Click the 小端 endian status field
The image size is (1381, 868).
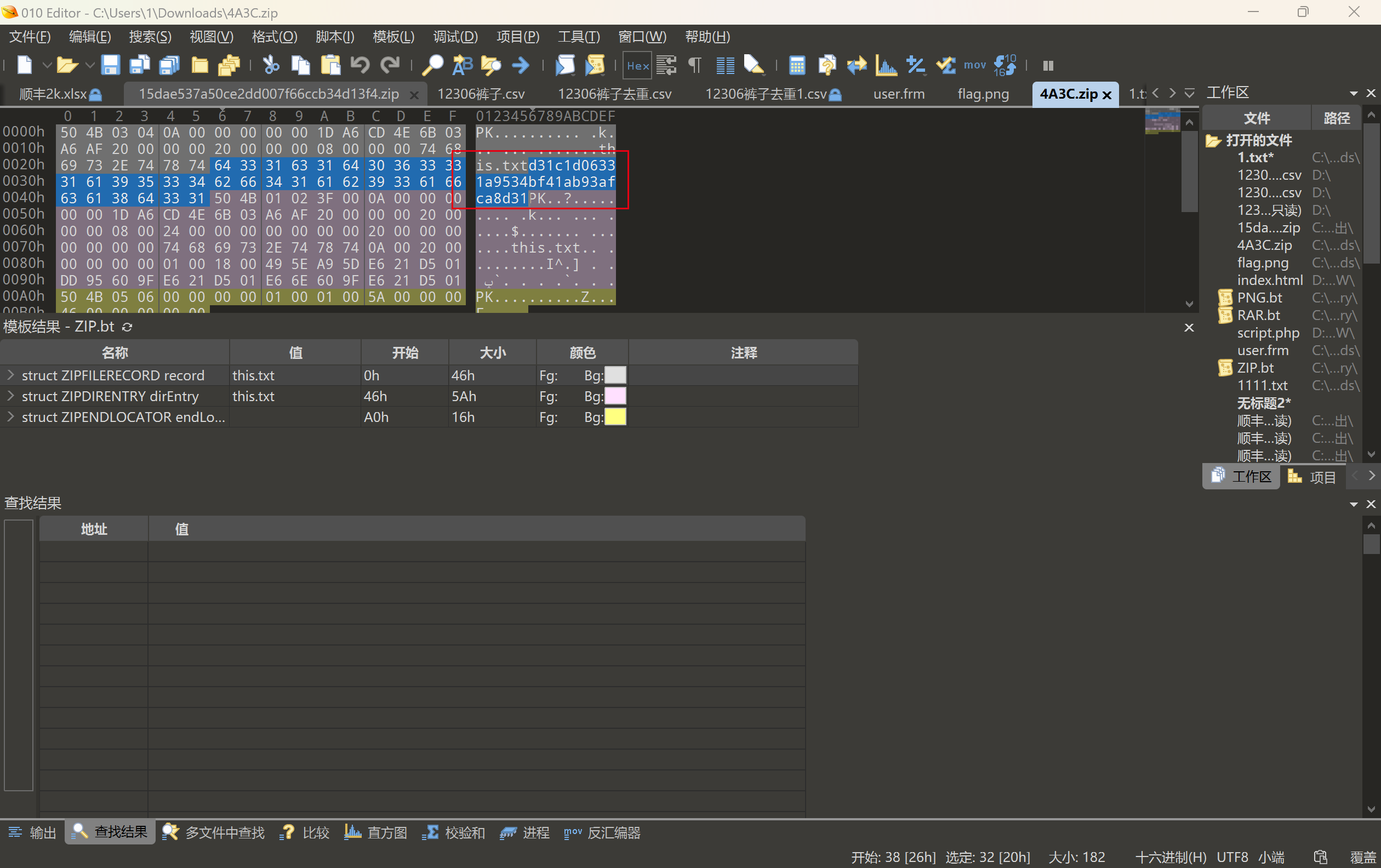(1271, 857)
